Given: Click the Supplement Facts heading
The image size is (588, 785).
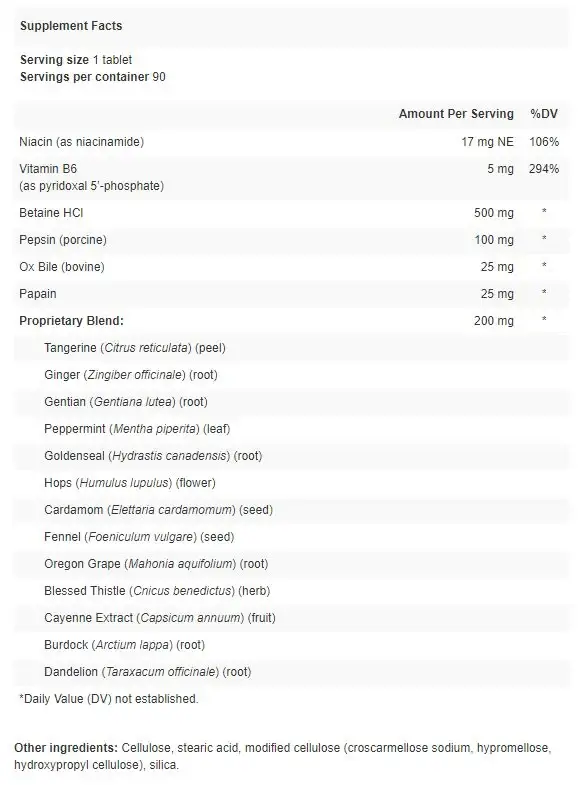Looking at the screenshot, I should point(71,26).
